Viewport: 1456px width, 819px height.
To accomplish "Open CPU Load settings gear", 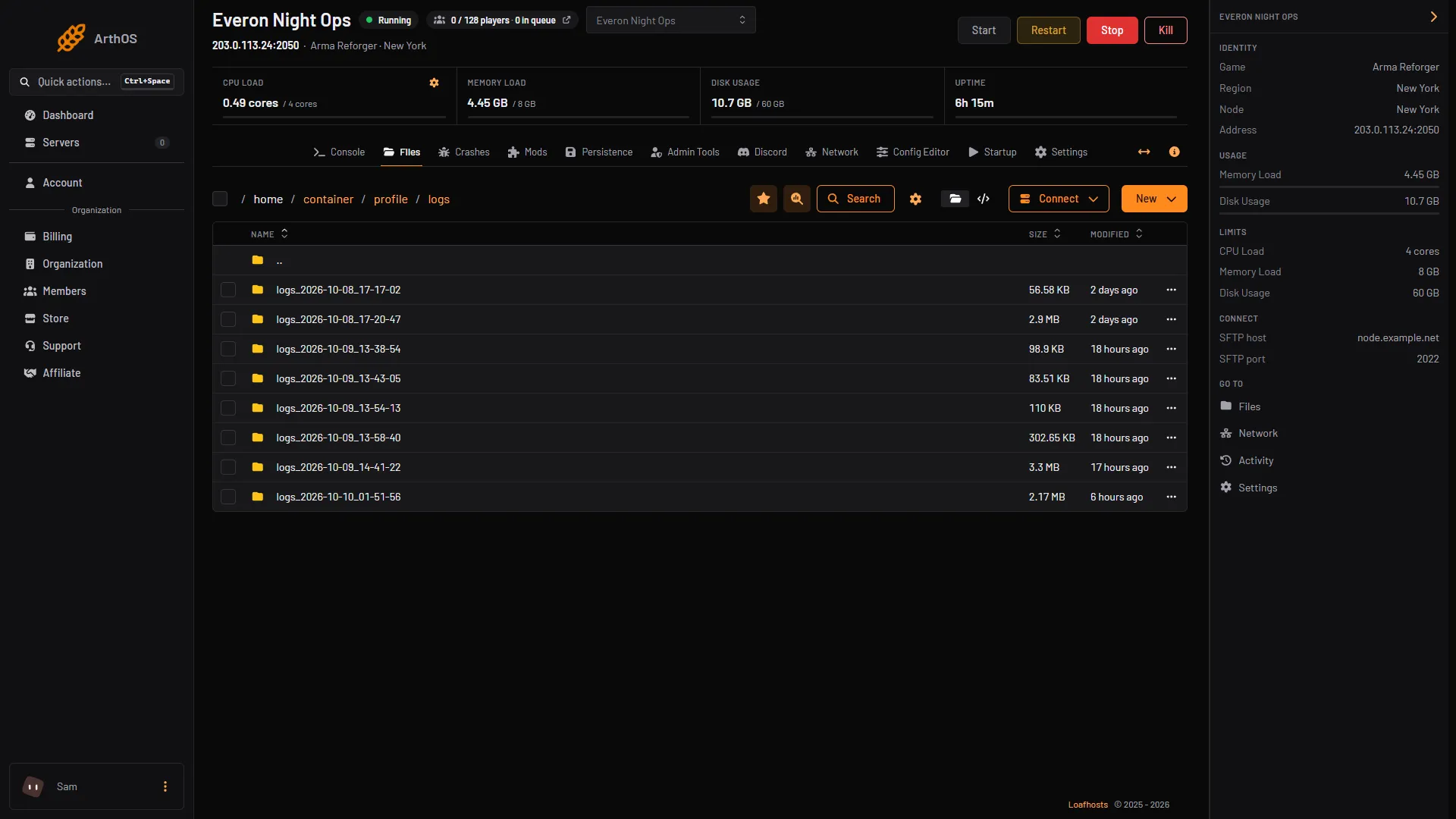I will click(x=434, y=83).
